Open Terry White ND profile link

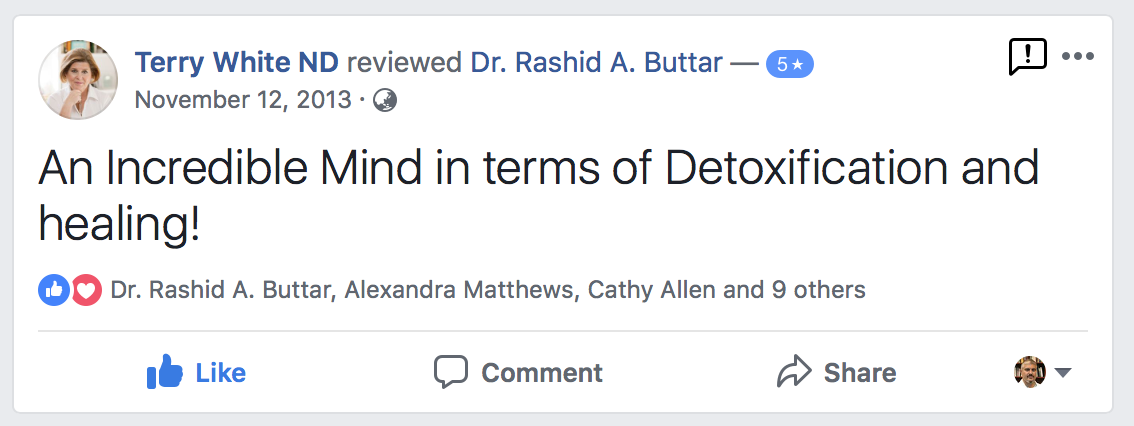[236, 63]
